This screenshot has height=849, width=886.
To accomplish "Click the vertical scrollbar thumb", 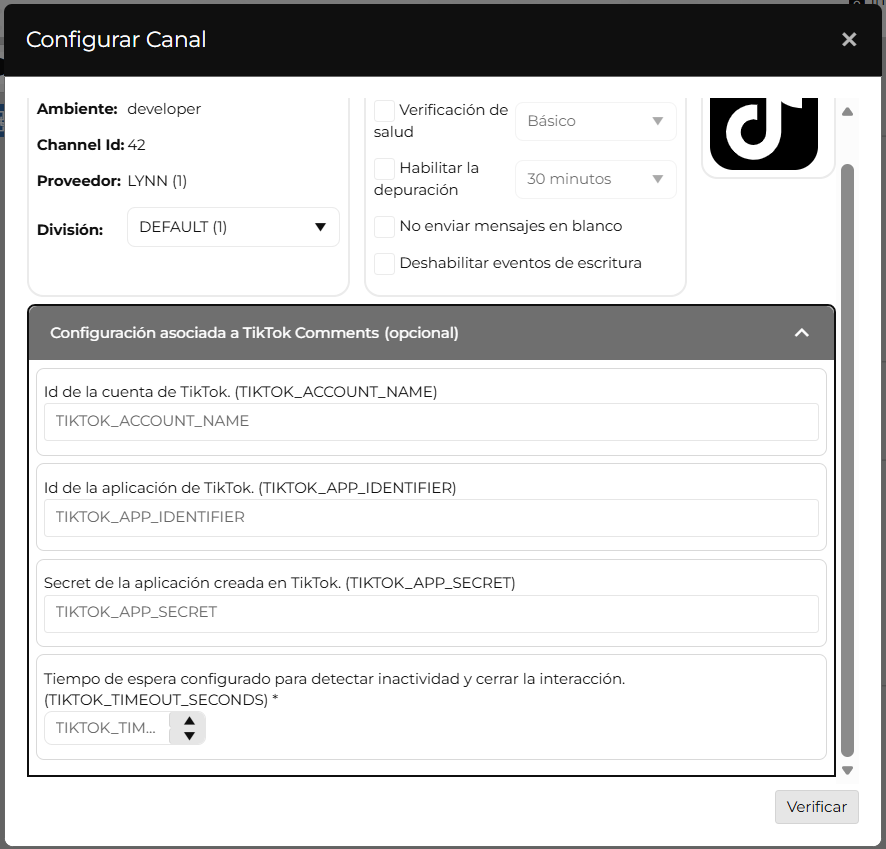I will coord(847,460).
